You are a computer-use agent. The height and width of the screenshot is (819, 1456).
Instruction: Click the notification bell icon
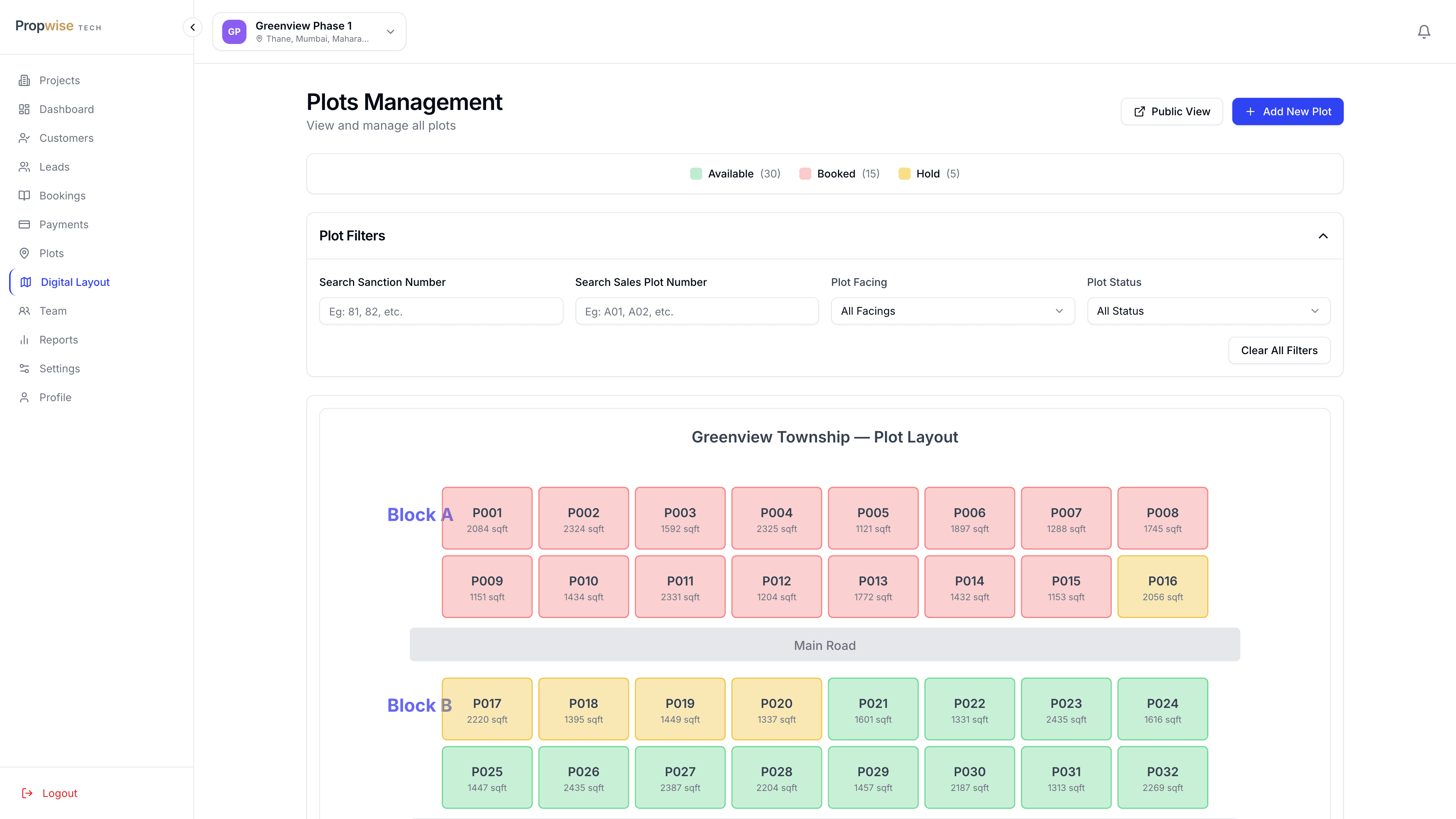(x=1424, y=31)
